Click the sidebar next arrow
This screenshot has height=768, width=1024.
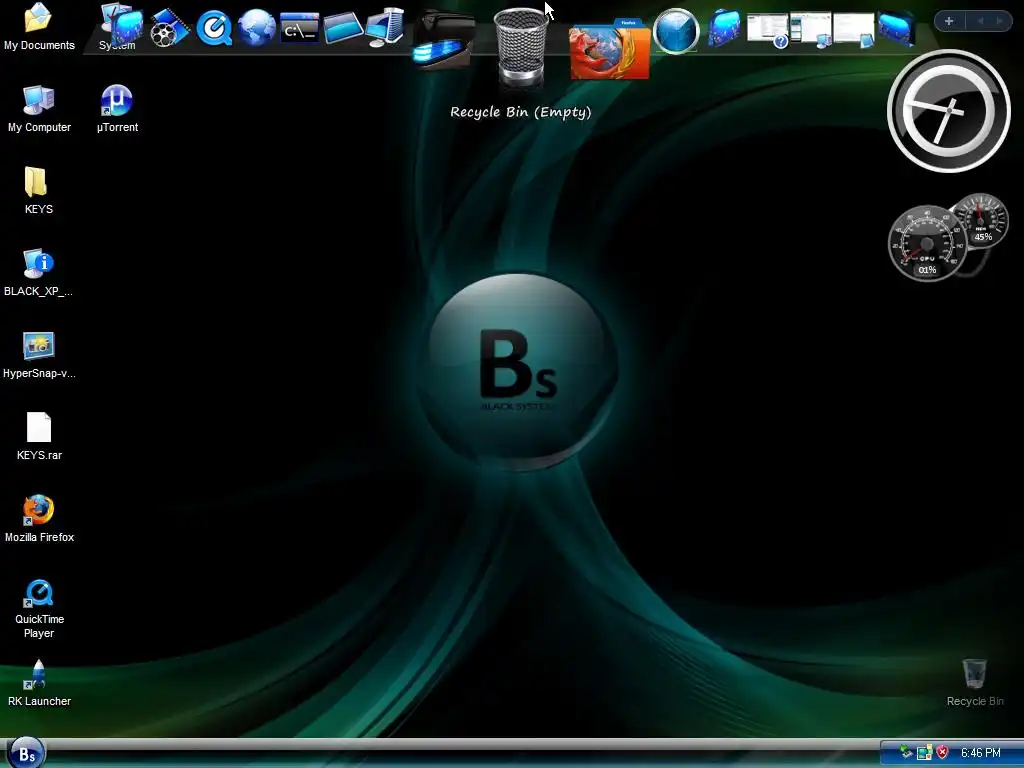(999, 21)
